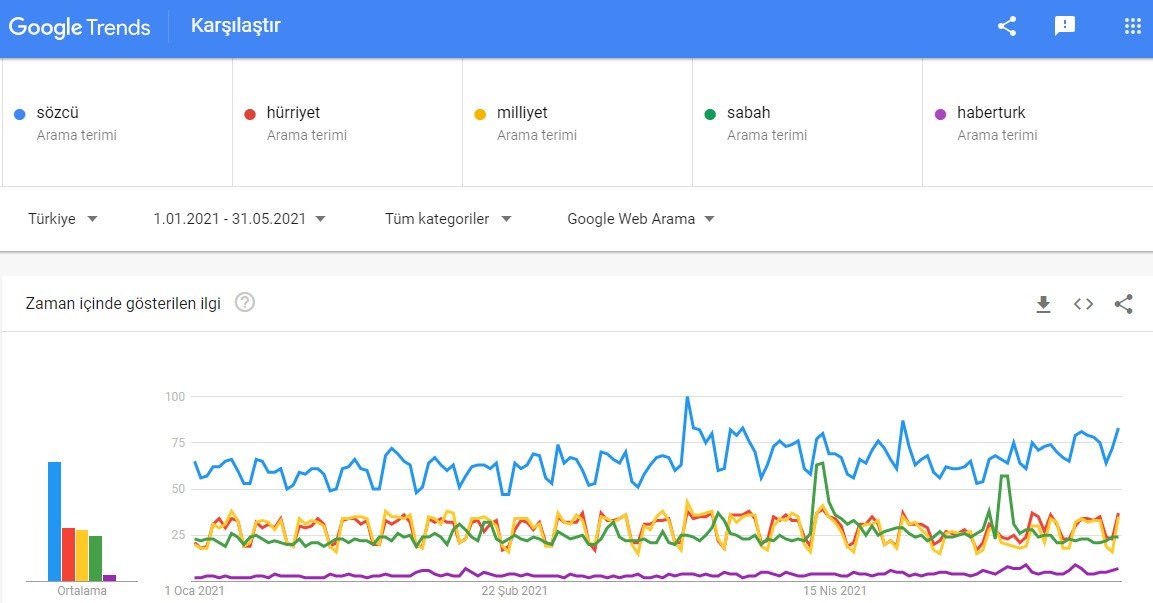Expand the Türkiye region dropdown
Screen dimensions: 1153x603
[63, 218]
